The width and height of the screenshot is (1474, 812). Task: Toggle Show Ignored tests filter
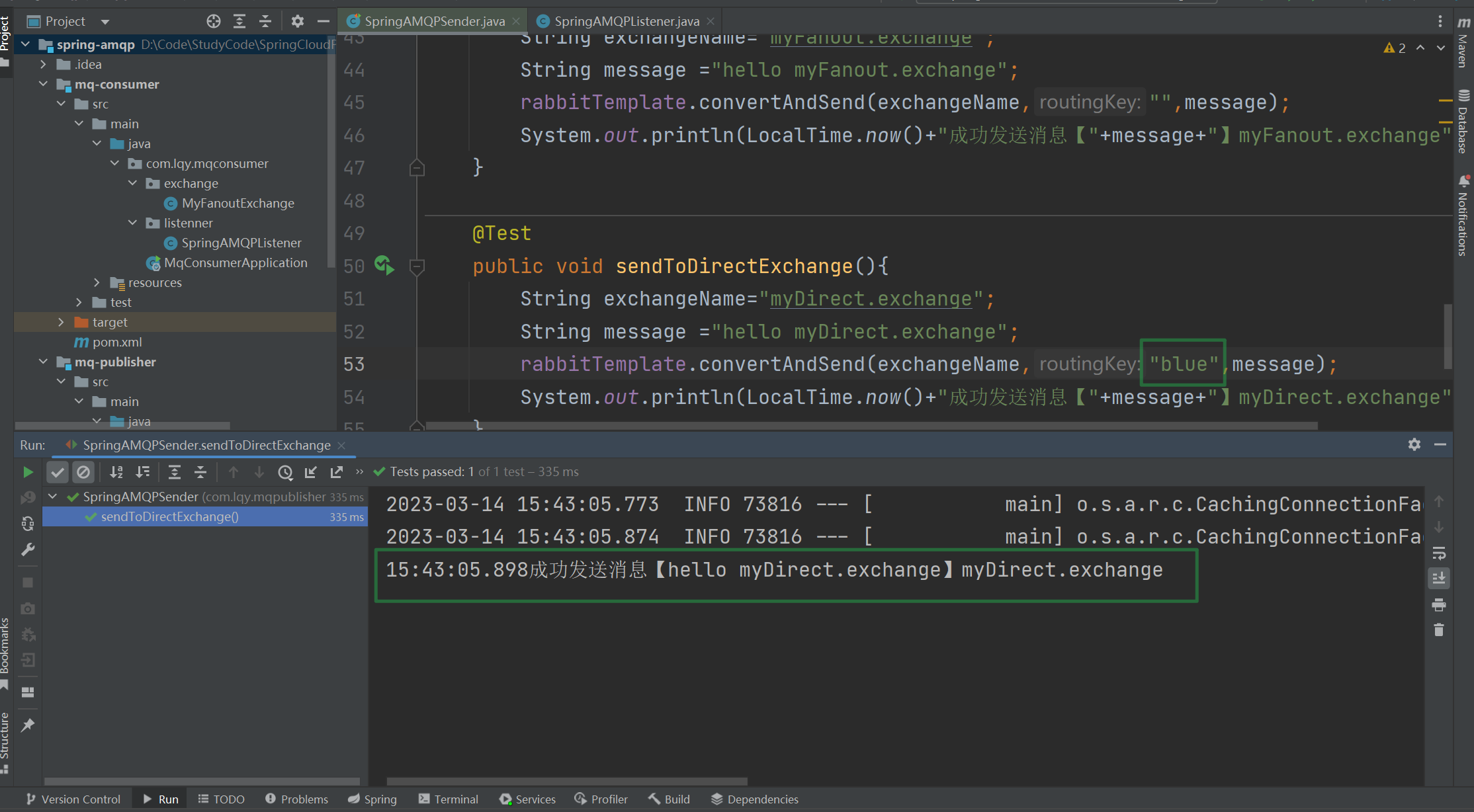83,472
